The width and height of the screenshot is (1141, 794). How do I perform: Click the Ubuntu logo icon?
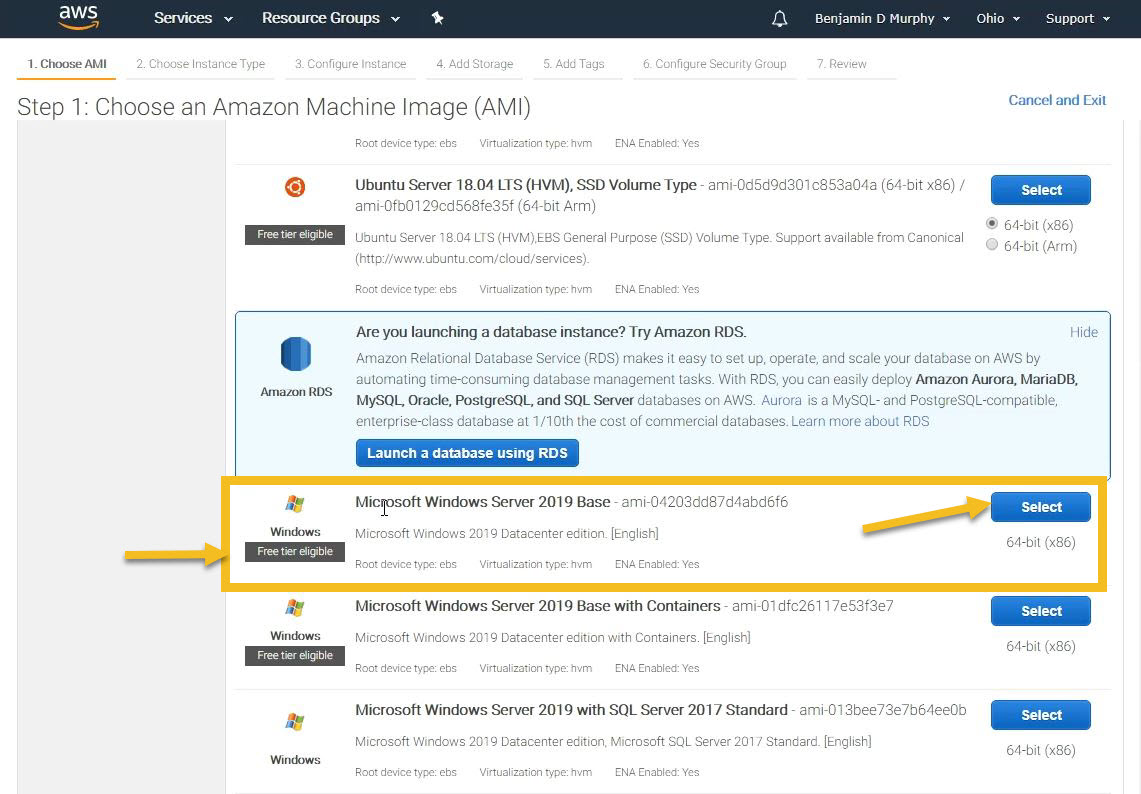tap(295, 187)
